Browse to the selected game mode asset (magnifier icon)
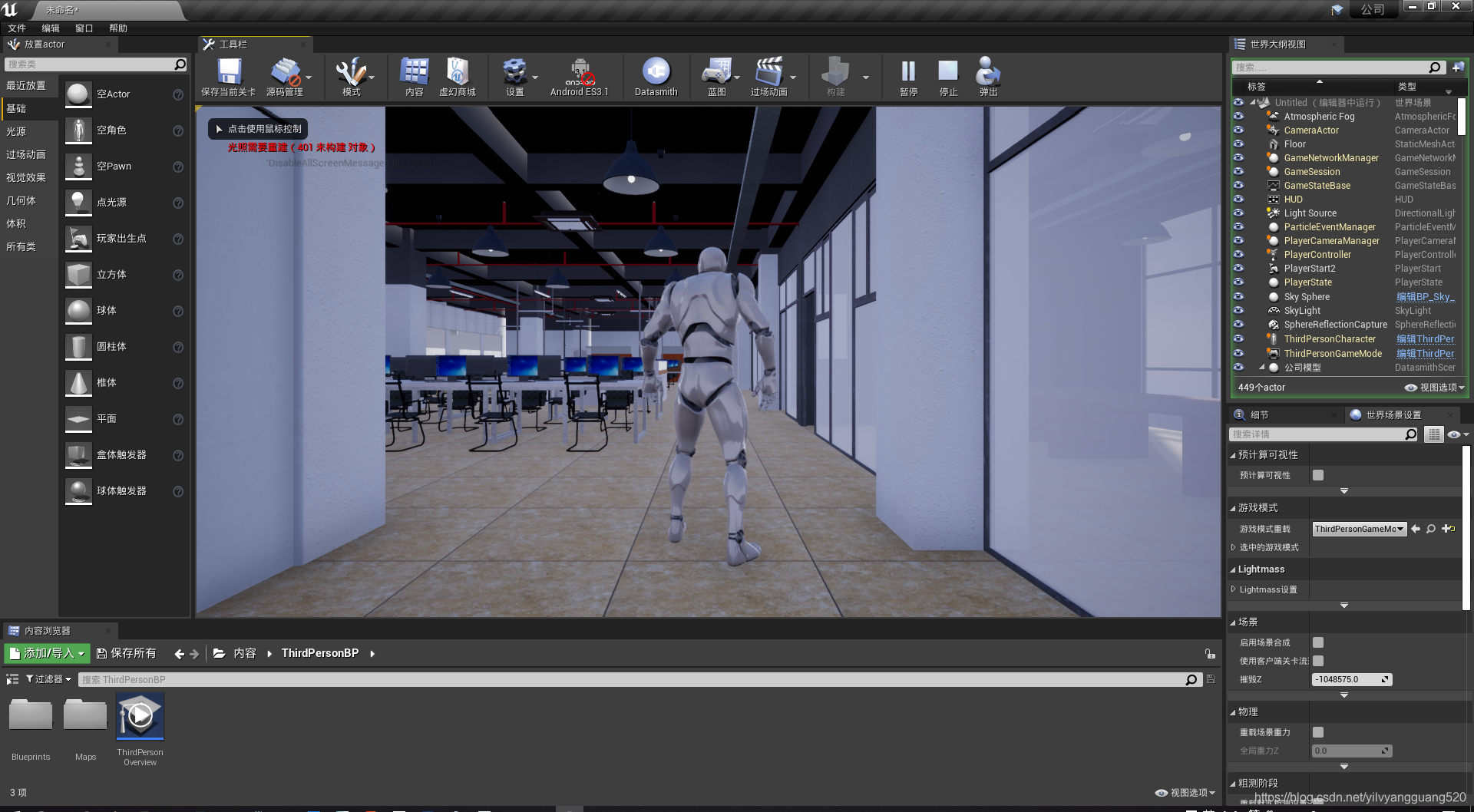Screen dimensions: 1474x812 [x=1431, y=529]
